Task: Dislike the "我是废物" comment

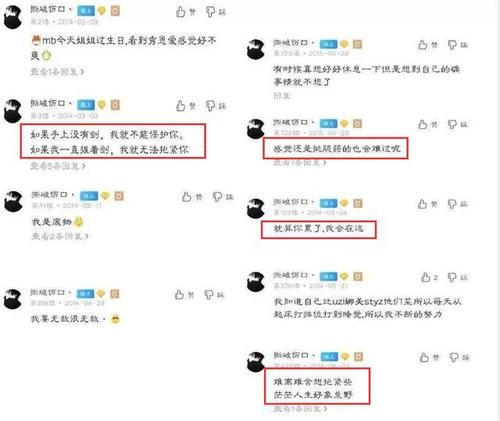Action: (223, 197)
